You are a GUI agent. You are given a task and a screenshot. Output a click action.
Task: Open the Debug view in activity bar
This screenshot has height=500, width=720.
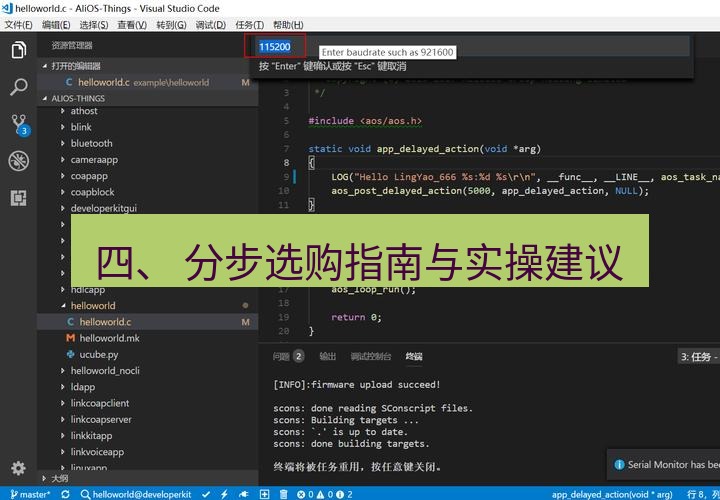coord(18,161)
